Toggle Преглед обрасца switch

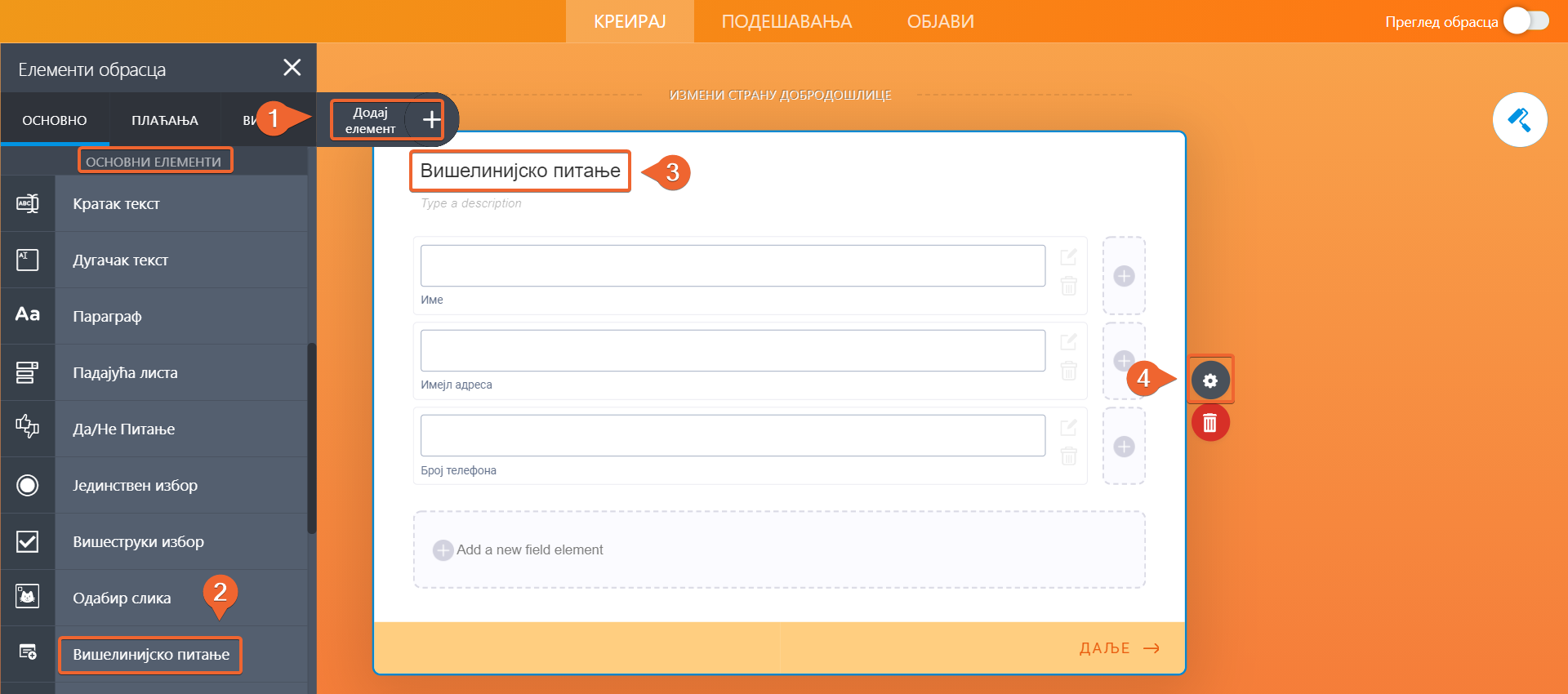coord(1526,21)
